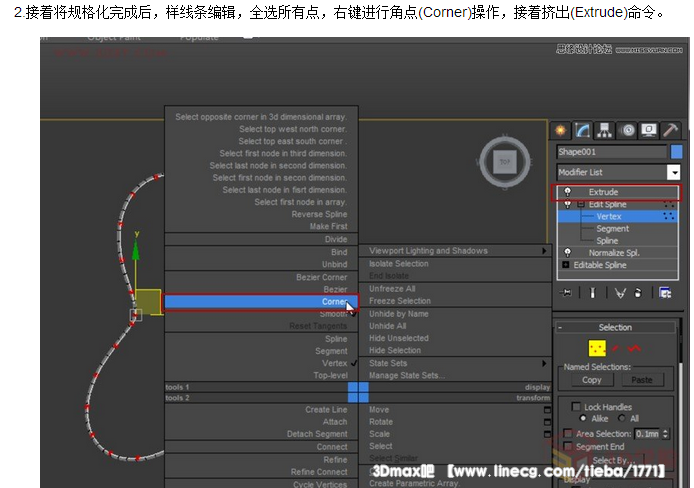
Task: Click the Pin Stack icon
Action: click(x=567, y=293)
